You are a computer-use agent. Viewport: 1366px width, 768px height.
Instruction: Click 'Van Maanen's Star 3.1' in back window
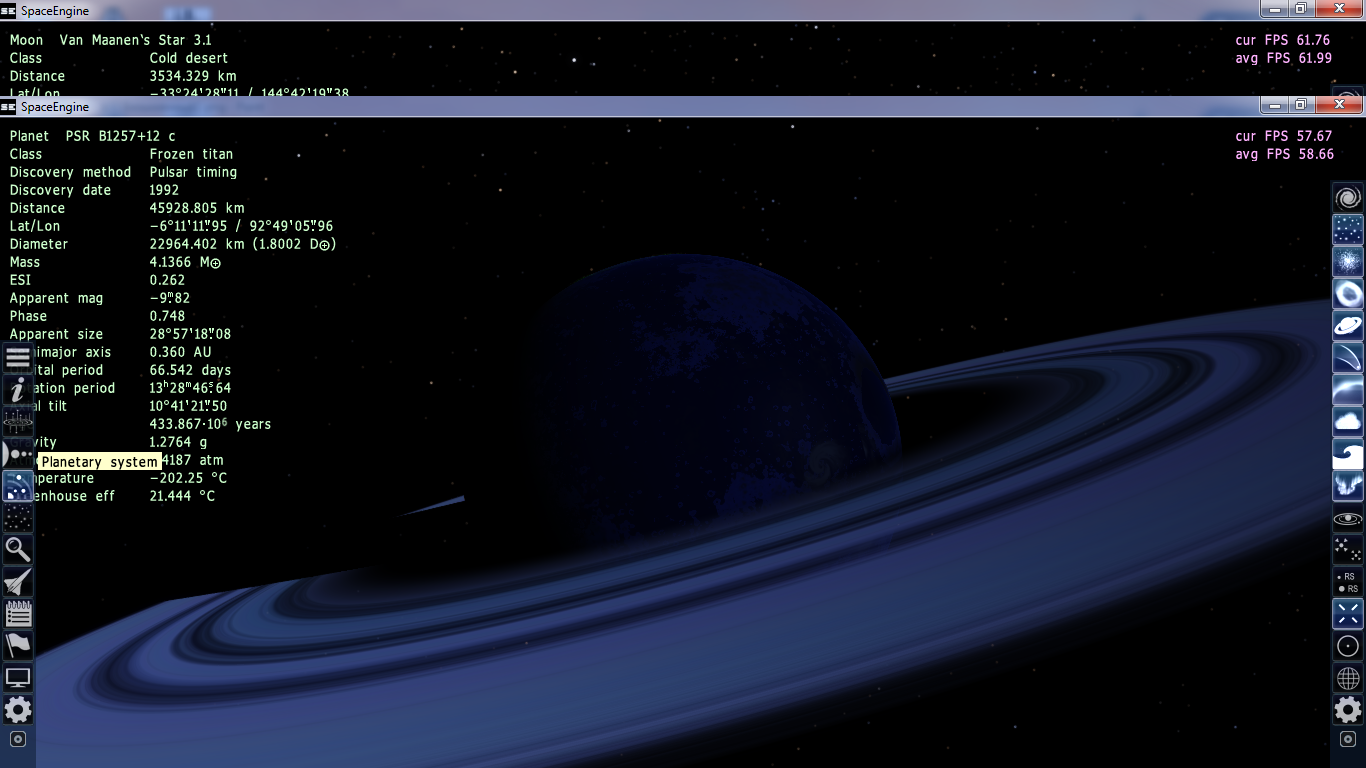(x=136, y=40)
